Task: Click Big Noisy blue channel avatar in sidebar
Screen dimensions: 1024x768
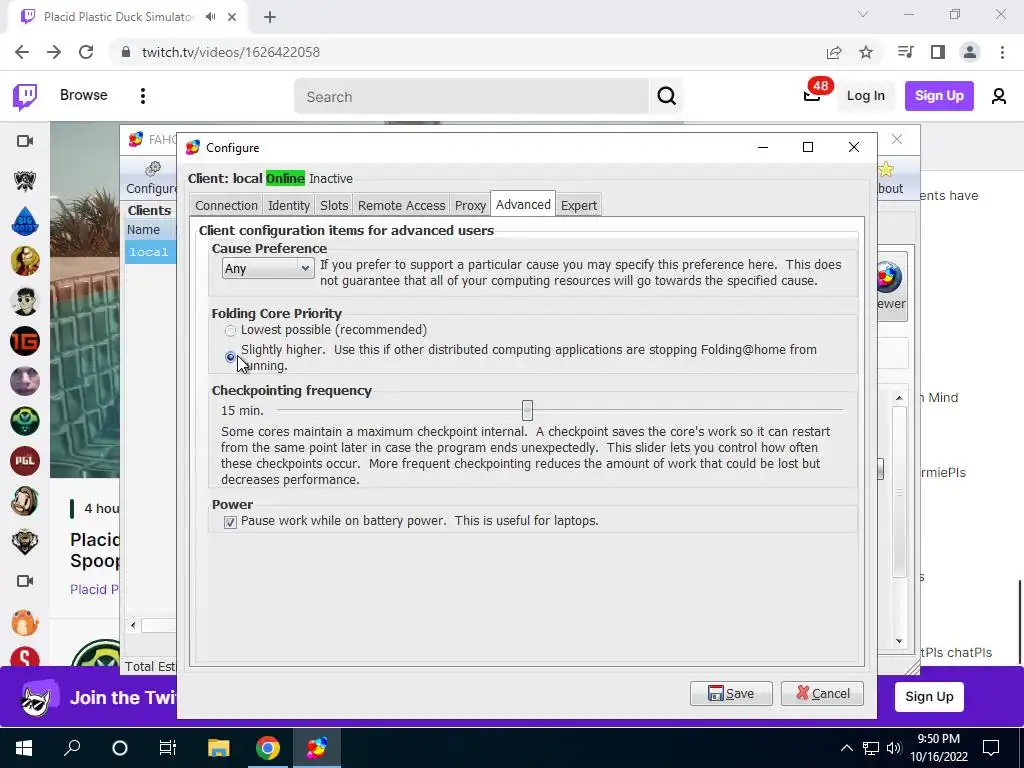Action: click(25, 221)
